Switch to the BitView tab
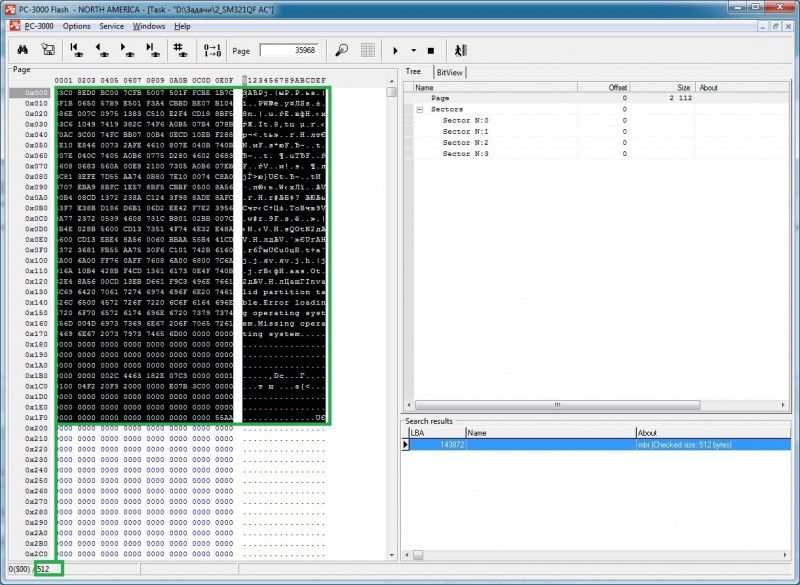 click(x=449, y=72)
